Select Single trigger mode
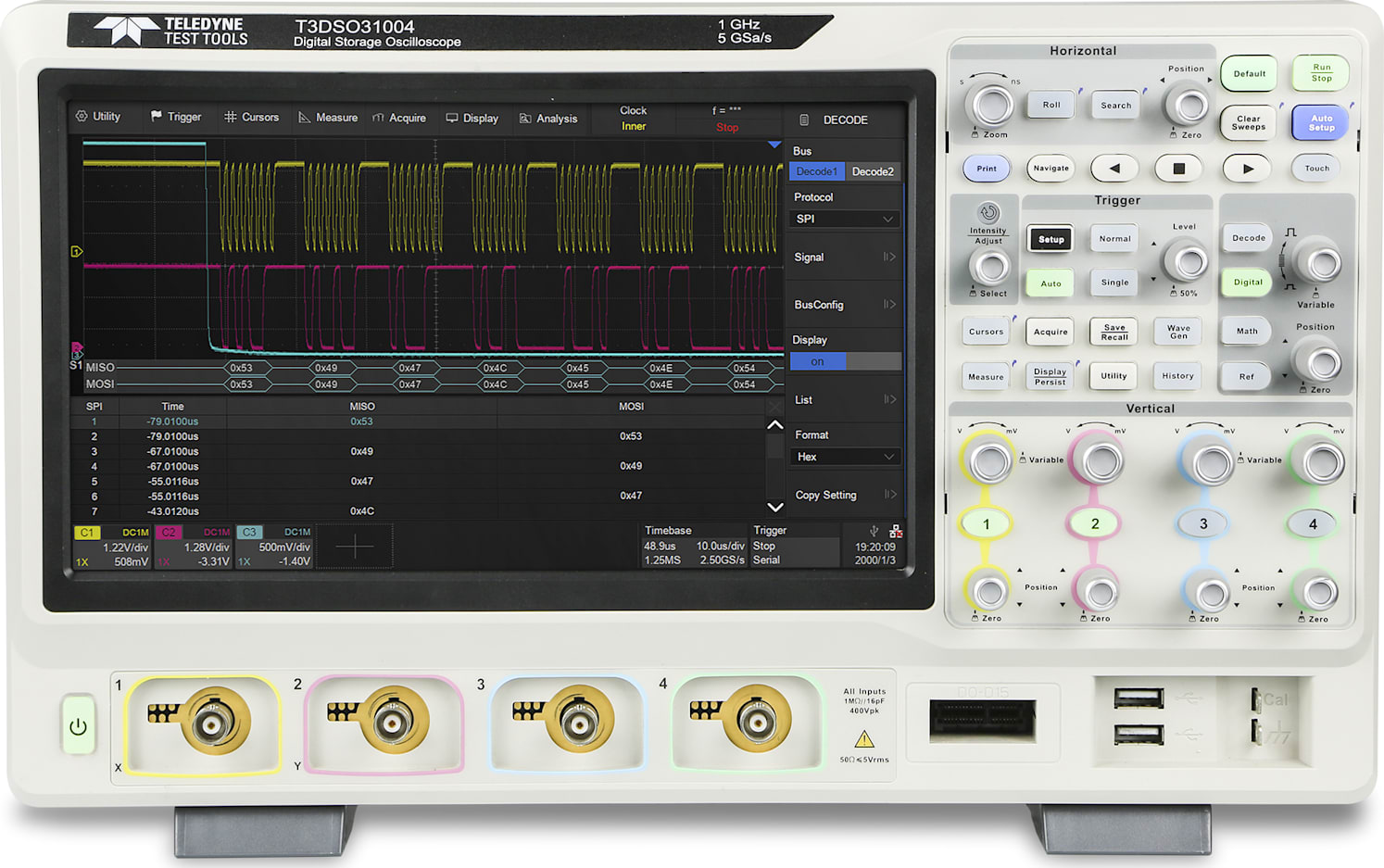1384x868 pixels. tap(1114, 283)
